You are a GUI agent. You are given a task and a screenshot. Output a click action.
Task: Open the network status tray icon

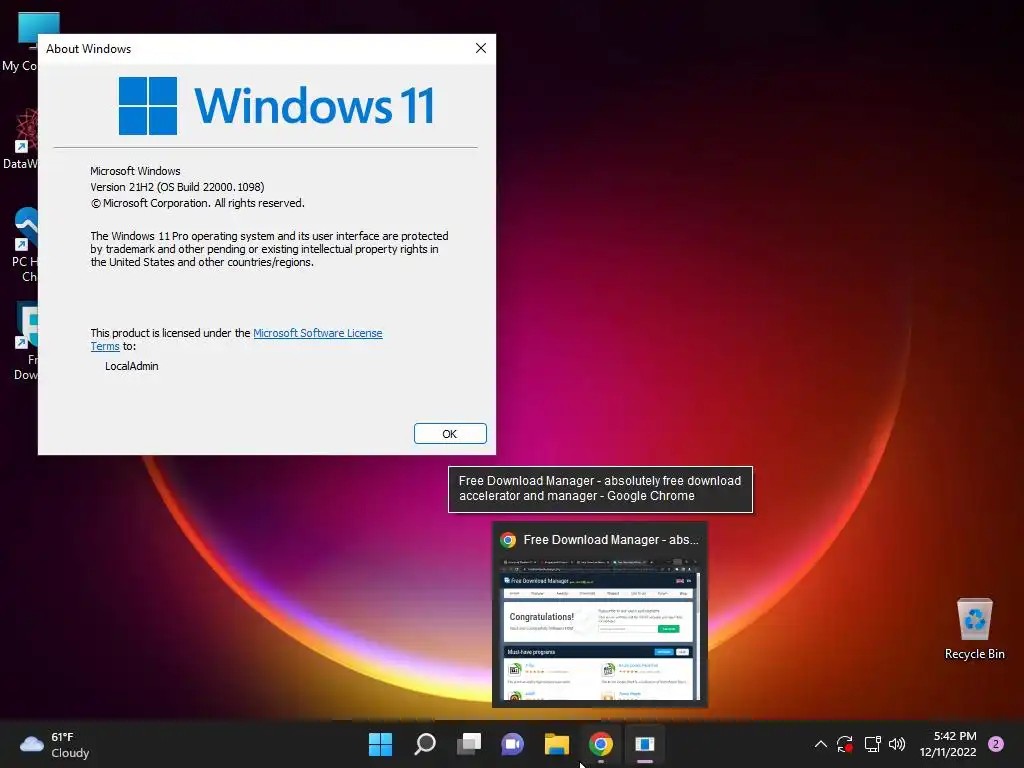872,744
